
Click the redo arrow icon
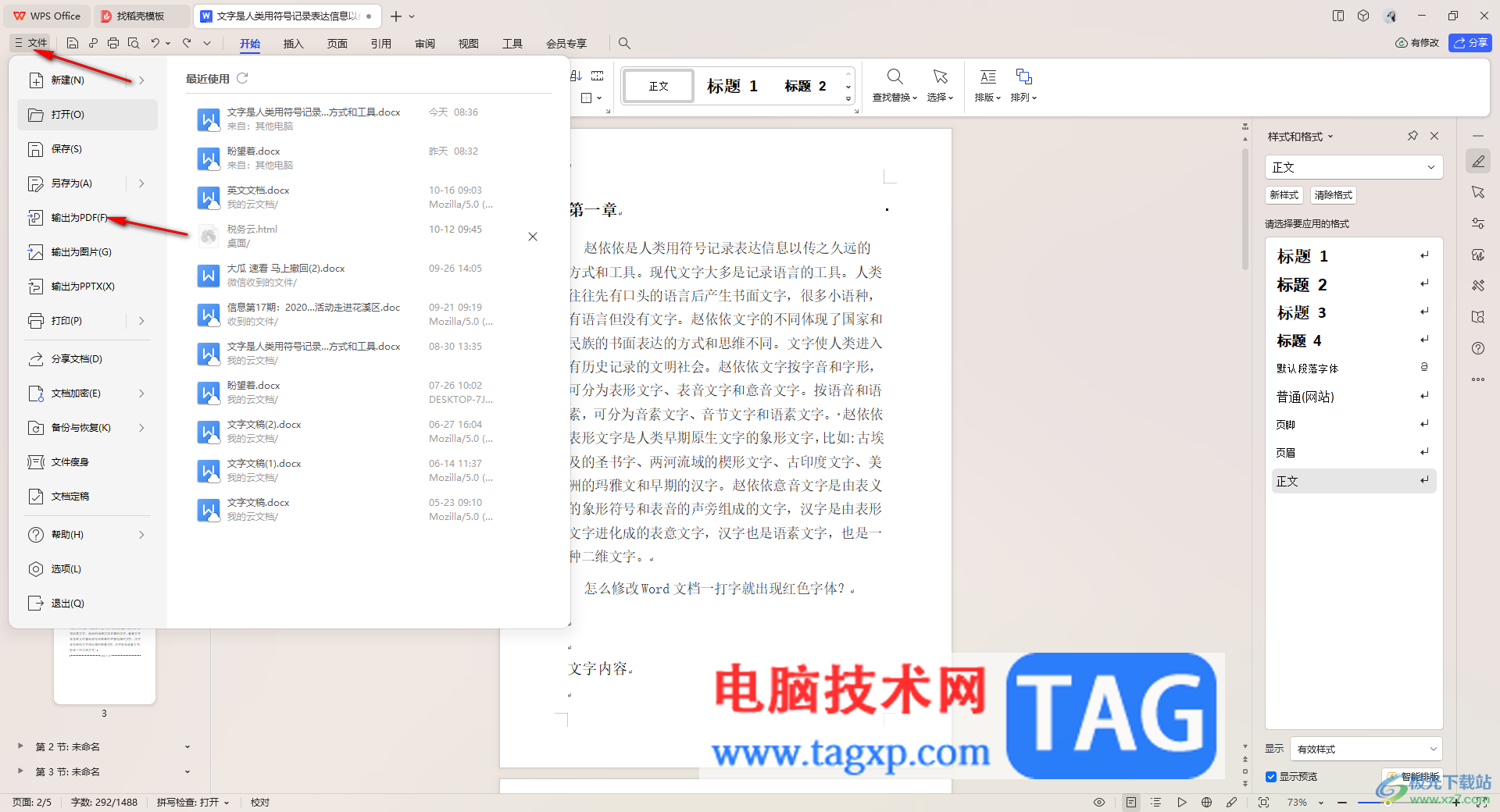pos(187,43)
